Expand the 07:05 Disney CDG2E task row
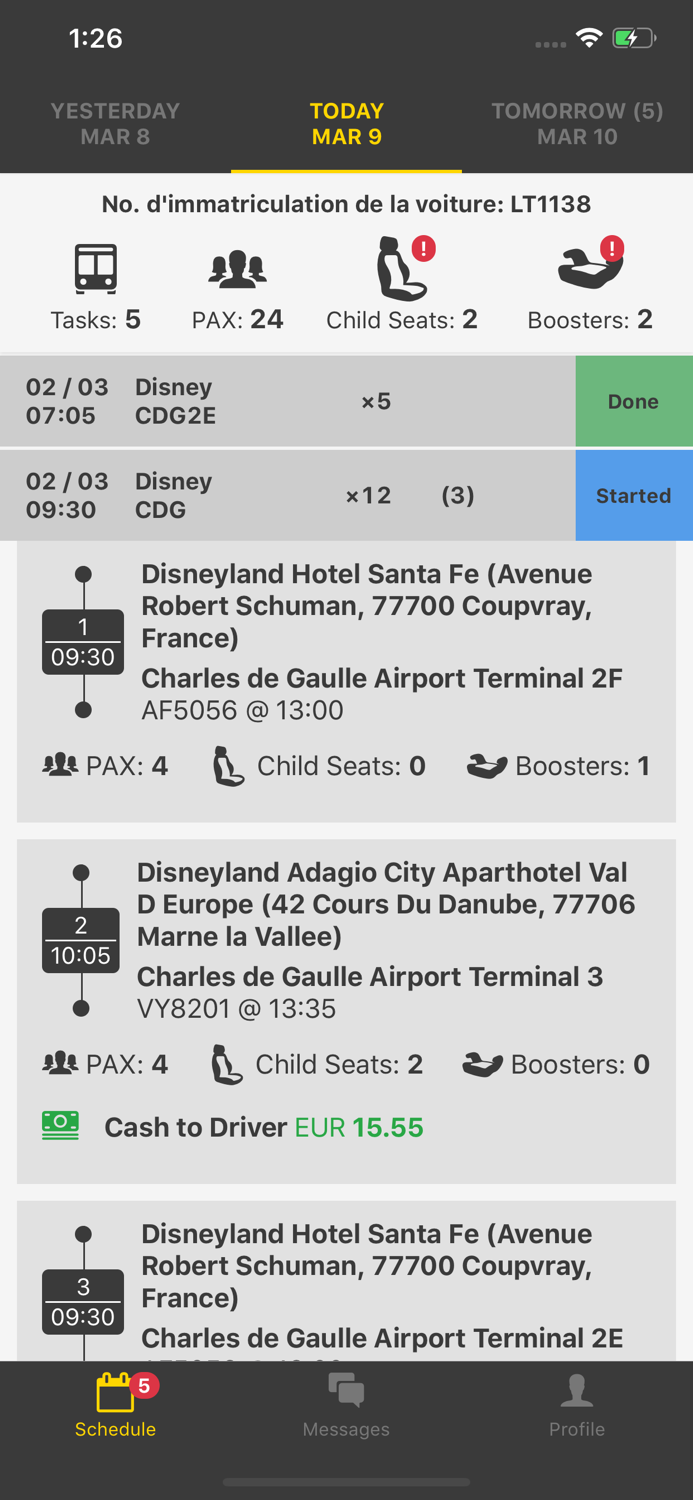This screenshot has width=693, height=1500. (x=280, y=401)
